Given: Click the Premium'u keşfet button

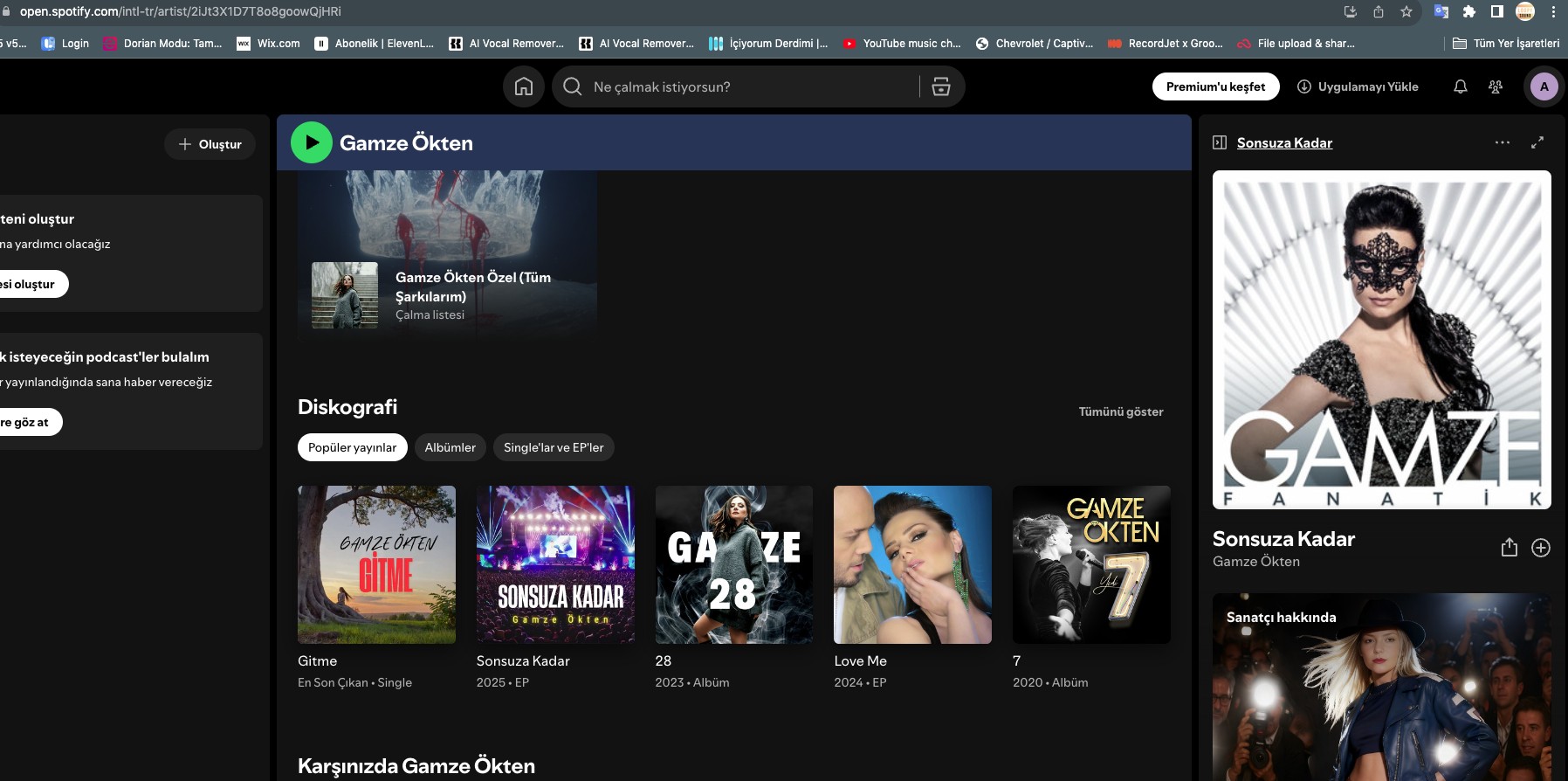Looking at the screenshot, I should (1215, 86).
